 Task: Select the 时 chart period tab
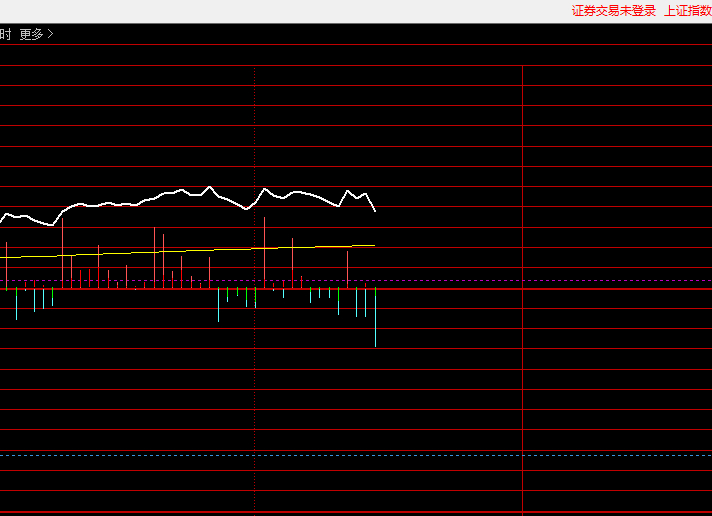point(5,34)
